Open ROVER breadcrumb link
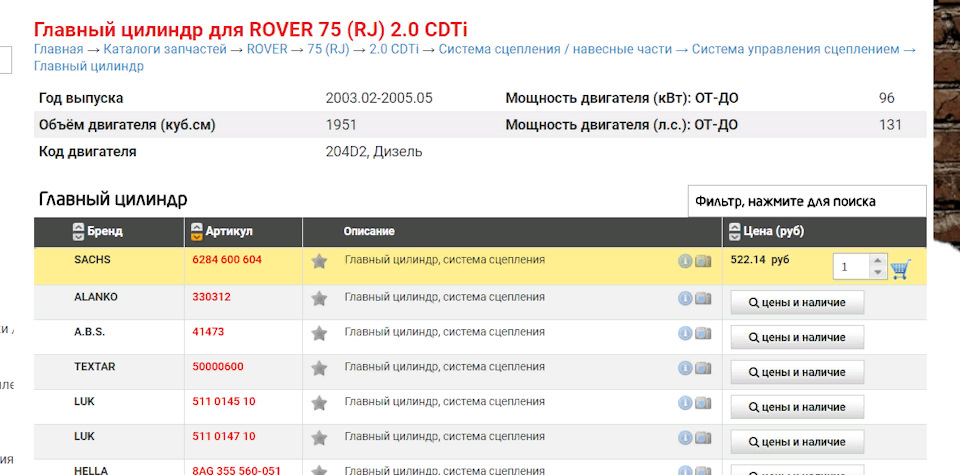 click(x=267, y=50)
